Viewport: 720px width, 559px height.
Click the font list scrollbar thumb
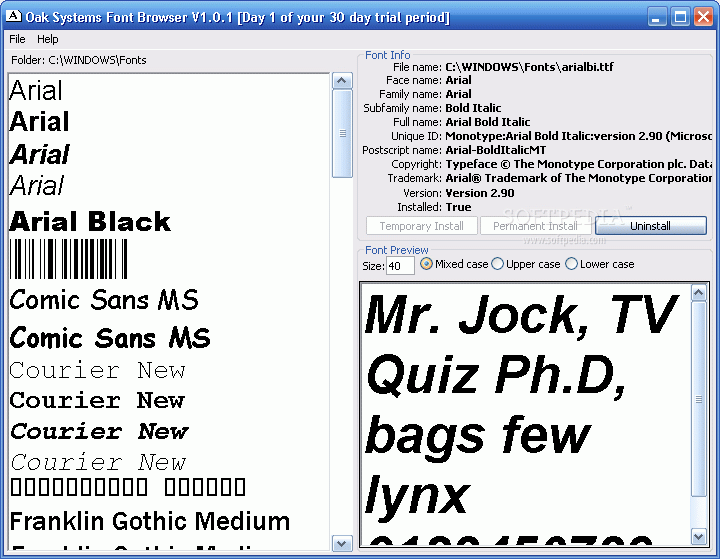[342, 134]
